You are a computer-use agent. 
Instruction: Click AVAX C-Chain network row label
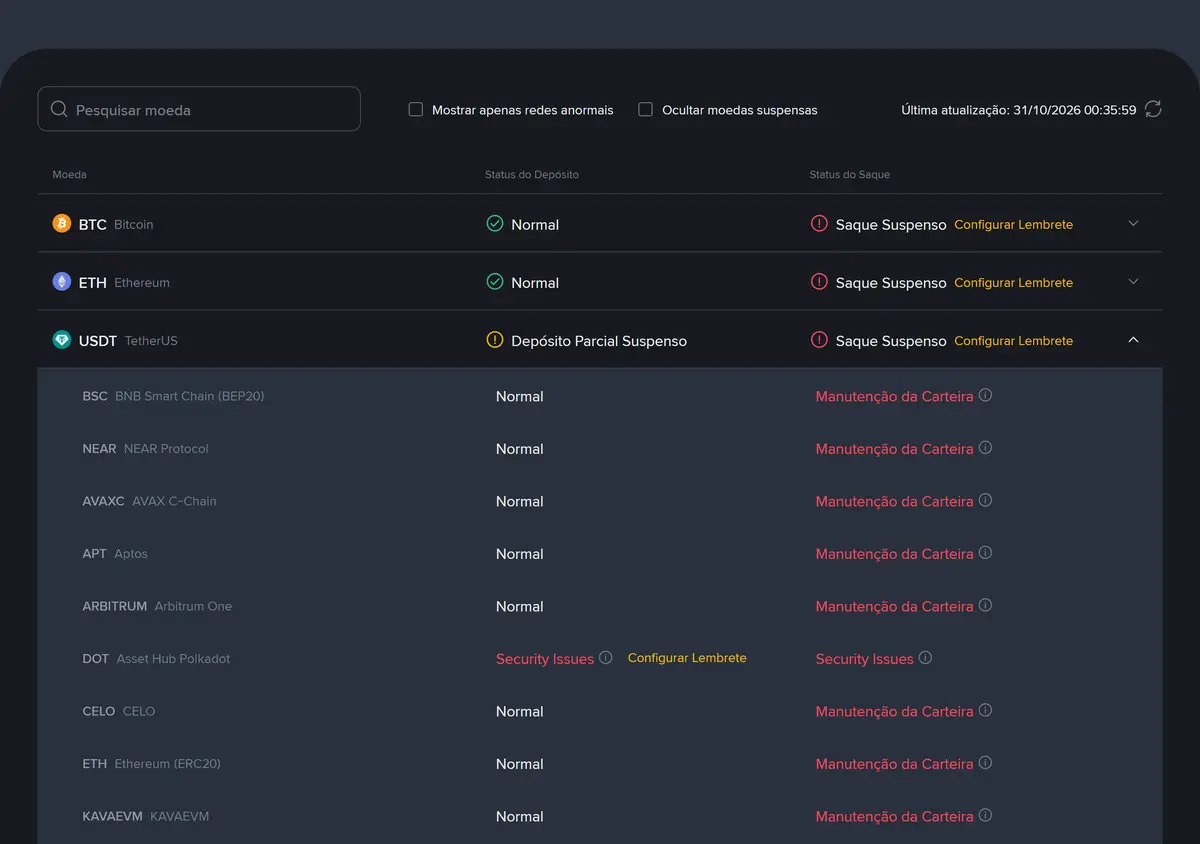point(149,501)
